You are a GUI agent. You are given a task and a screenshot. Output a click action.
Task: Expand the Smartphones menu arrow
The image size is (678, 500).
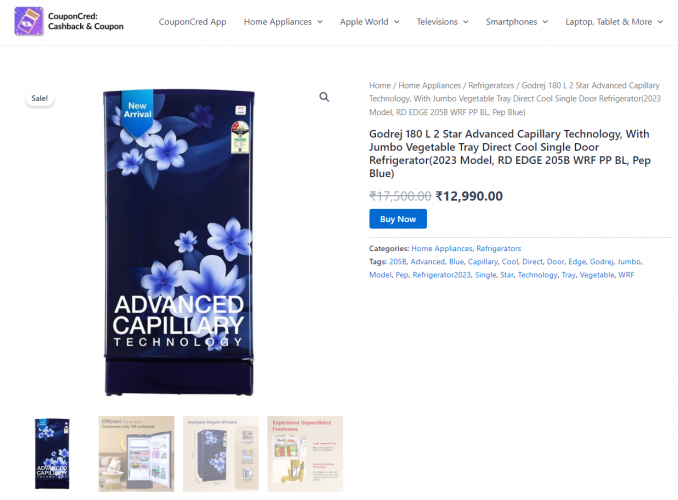(x=545, y=22)
